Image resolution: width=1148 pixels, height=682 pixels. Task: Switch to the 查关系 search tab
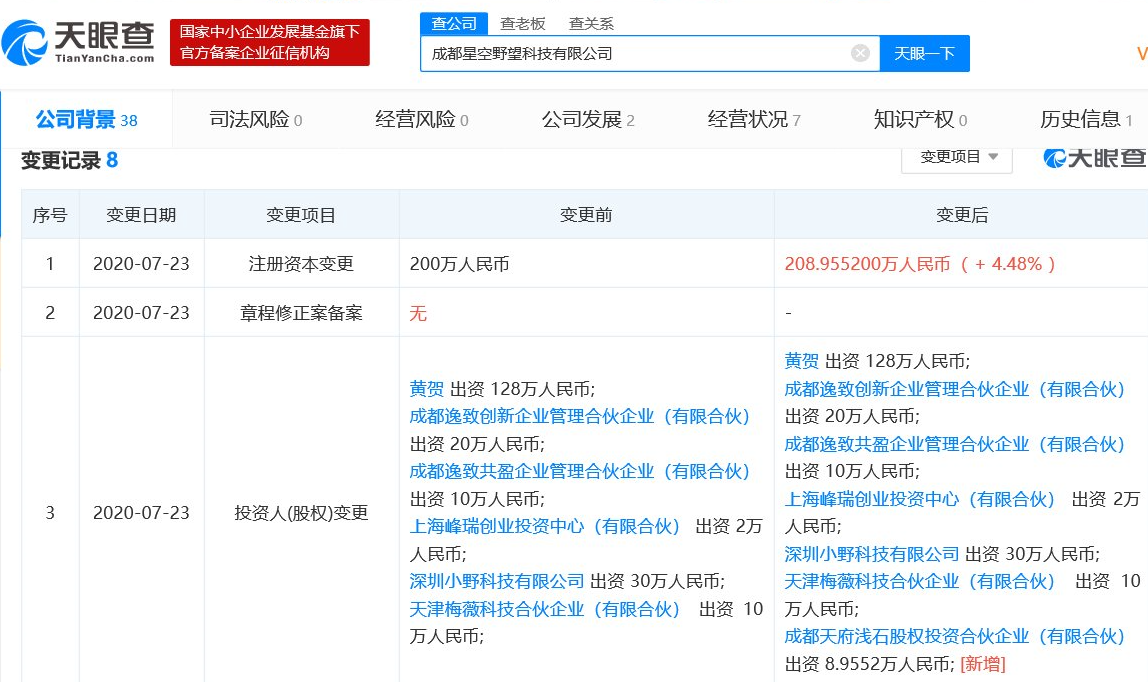tap(590, 22)
